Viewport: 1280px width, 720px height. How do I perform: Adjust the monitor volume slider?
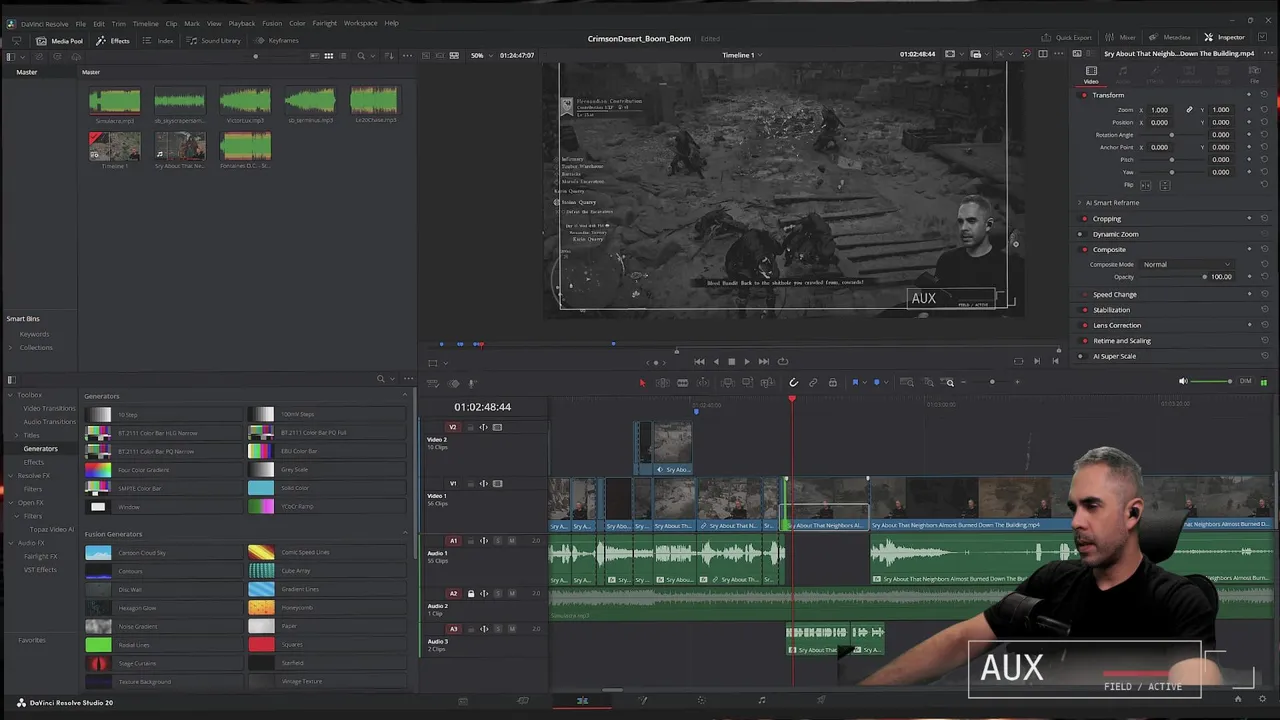click(1213, 381)
